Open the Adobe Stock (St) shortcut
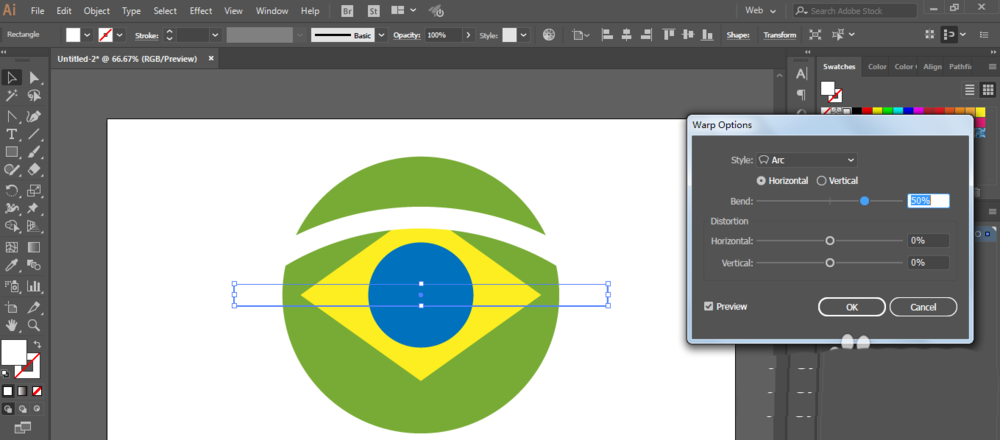 point(372,11)
